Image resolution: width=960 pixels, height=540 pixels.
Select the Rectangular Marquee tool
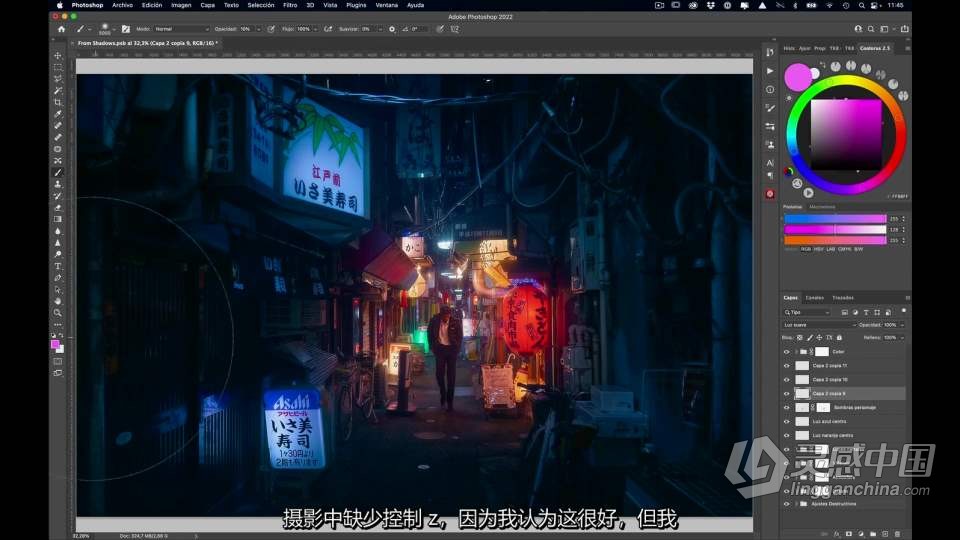[58, 67]
